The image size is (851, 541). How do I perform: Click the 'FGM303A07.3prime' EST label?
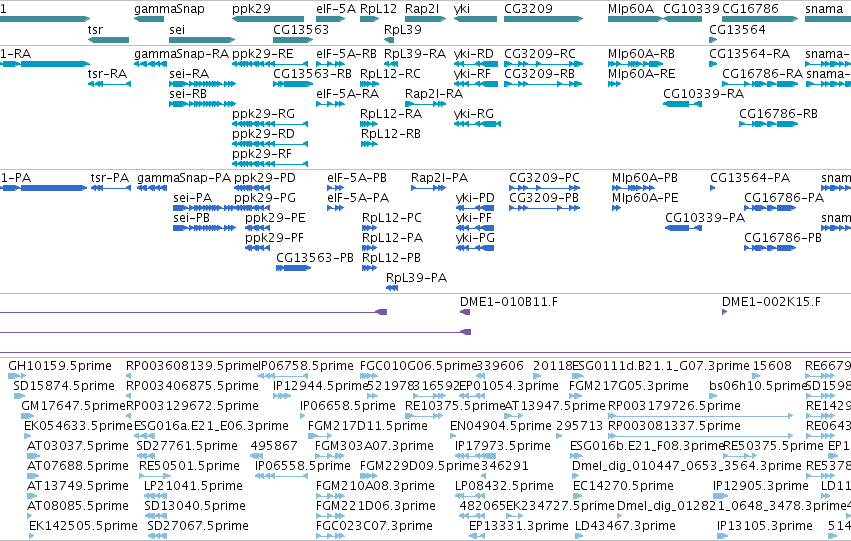374,447
